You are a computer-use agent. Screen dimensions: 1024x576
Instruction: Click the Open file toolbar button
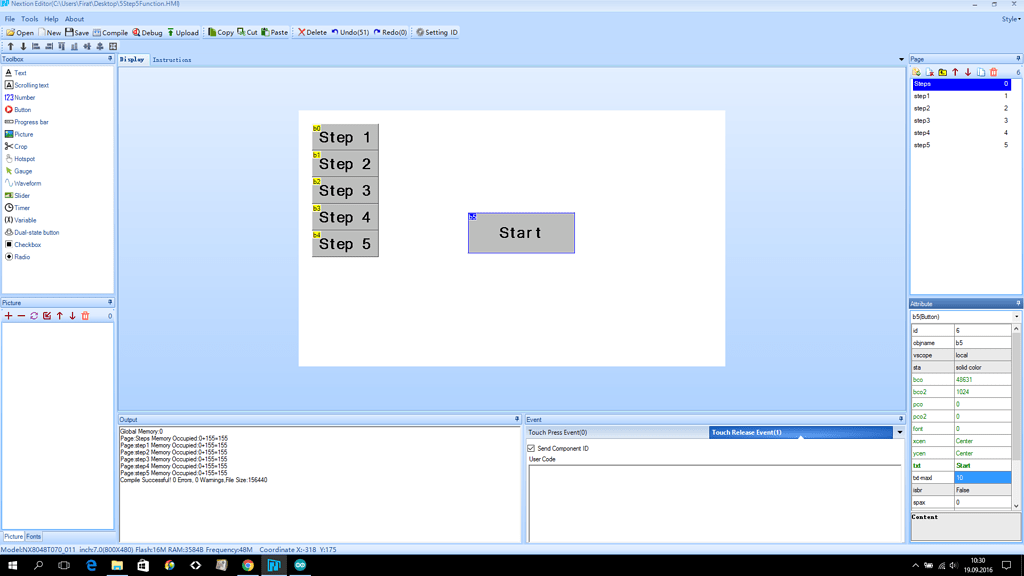click(x=20, y=32)
